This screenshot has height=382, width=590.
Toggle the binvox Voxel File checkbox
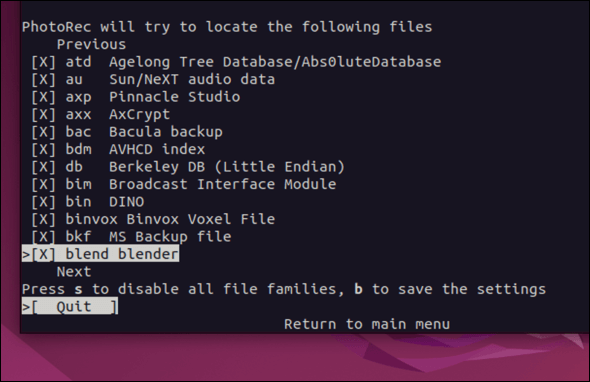[x=43, y=219]
